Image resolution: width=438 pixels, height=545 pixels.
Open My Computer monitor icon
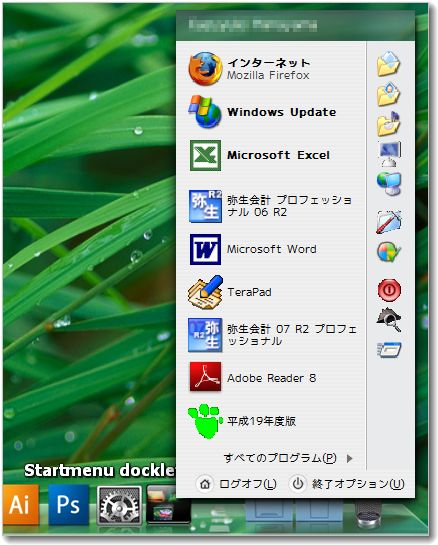coord(389,154)
